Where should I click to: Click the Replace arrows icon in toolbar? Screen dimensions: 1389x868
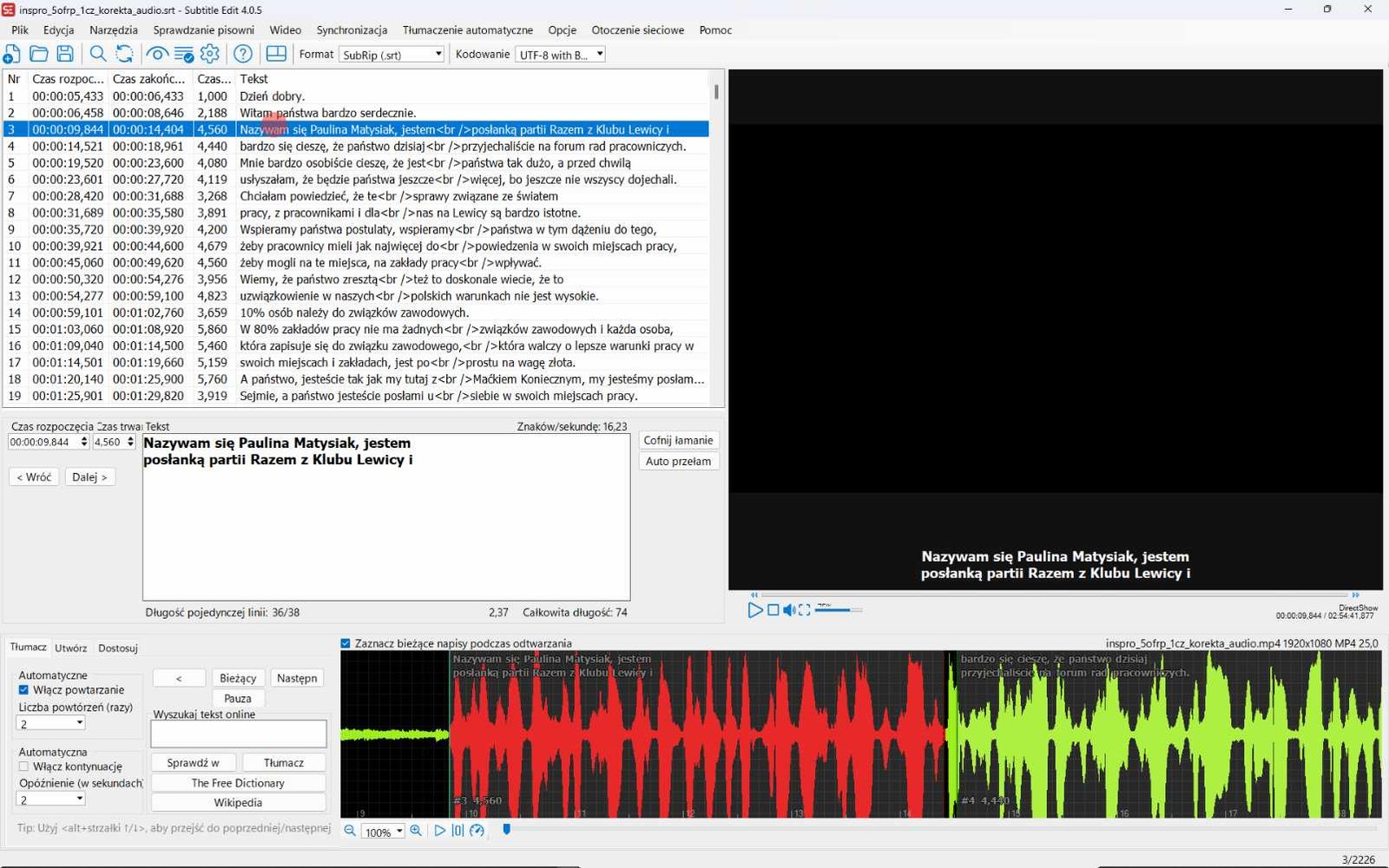tap(125, 54)
